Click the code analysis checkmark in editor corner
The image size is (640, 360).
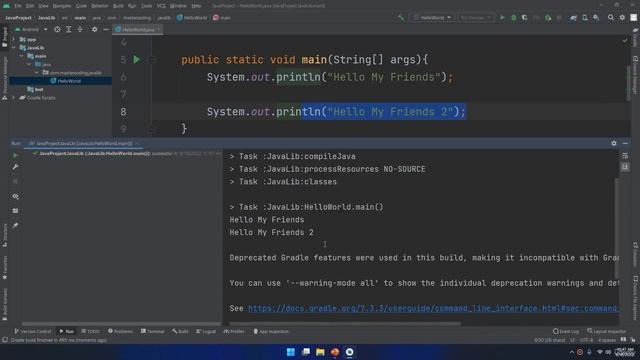(625, 40)
